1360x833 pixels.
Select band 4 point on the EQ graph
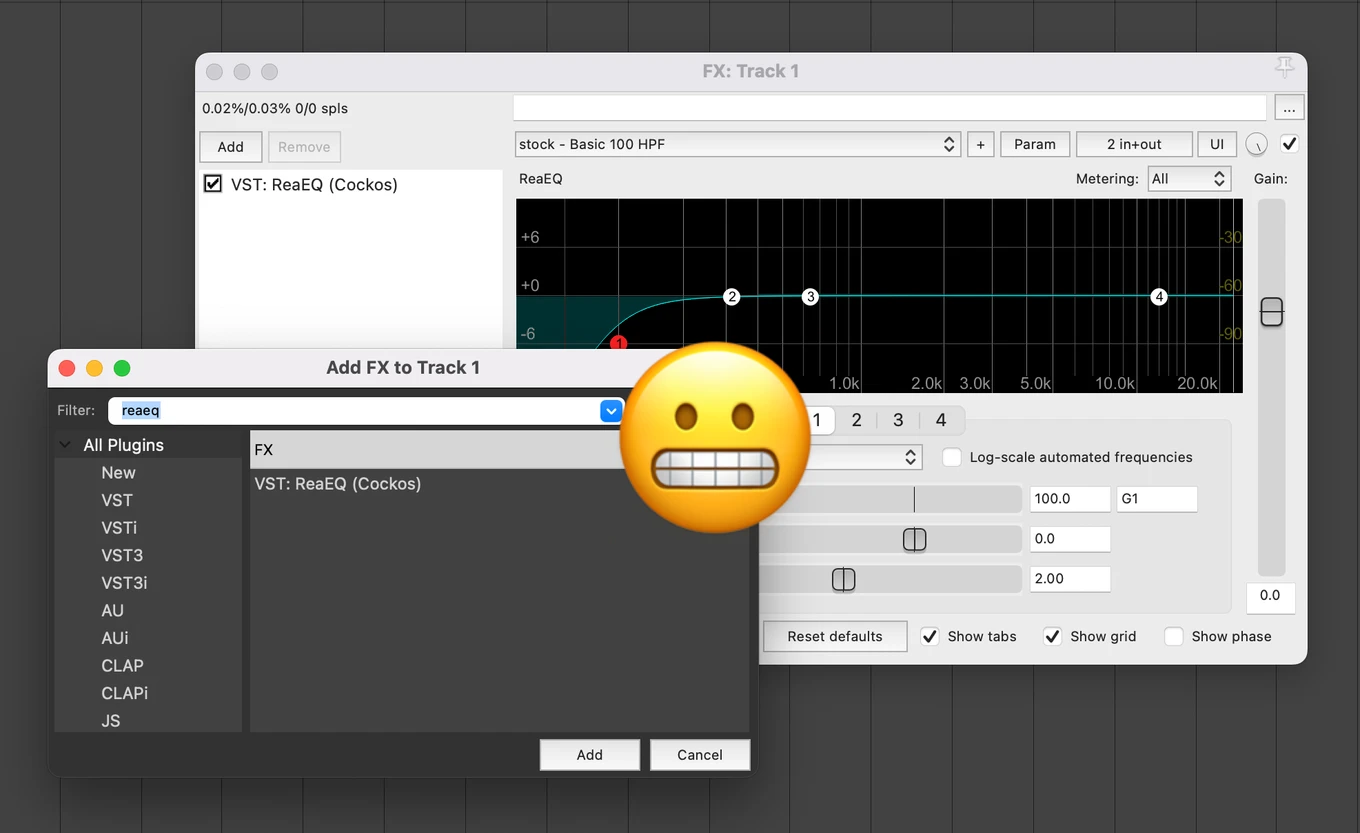pos(1158,297)
